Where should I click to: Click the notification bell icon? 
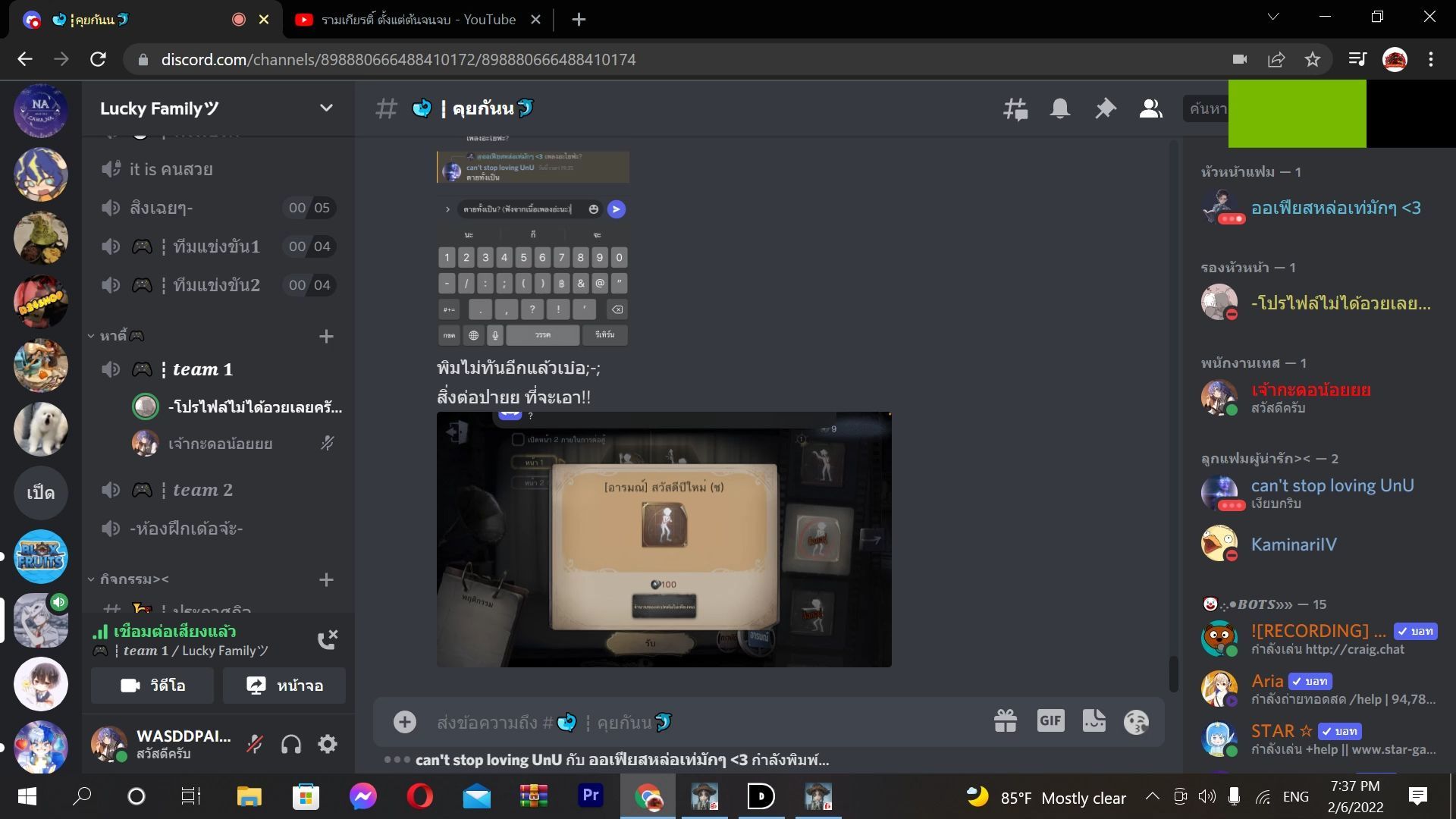[1060, 109]
